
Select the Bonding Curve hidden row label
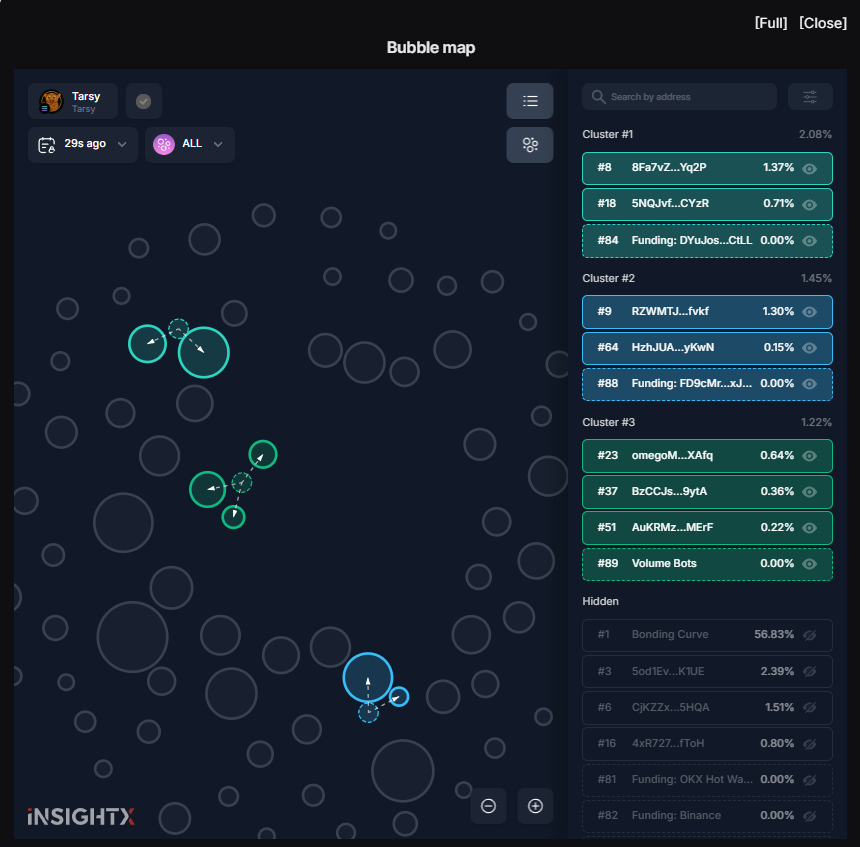click(x=670, y=634)
